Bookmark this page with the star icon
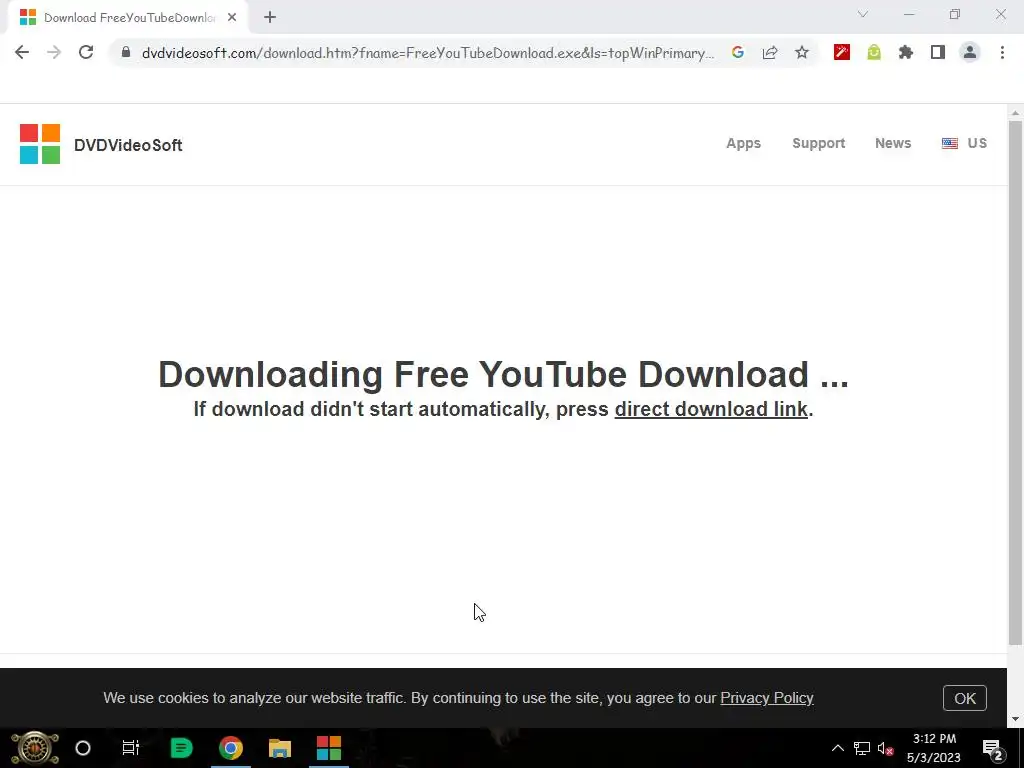 [801, 52]
